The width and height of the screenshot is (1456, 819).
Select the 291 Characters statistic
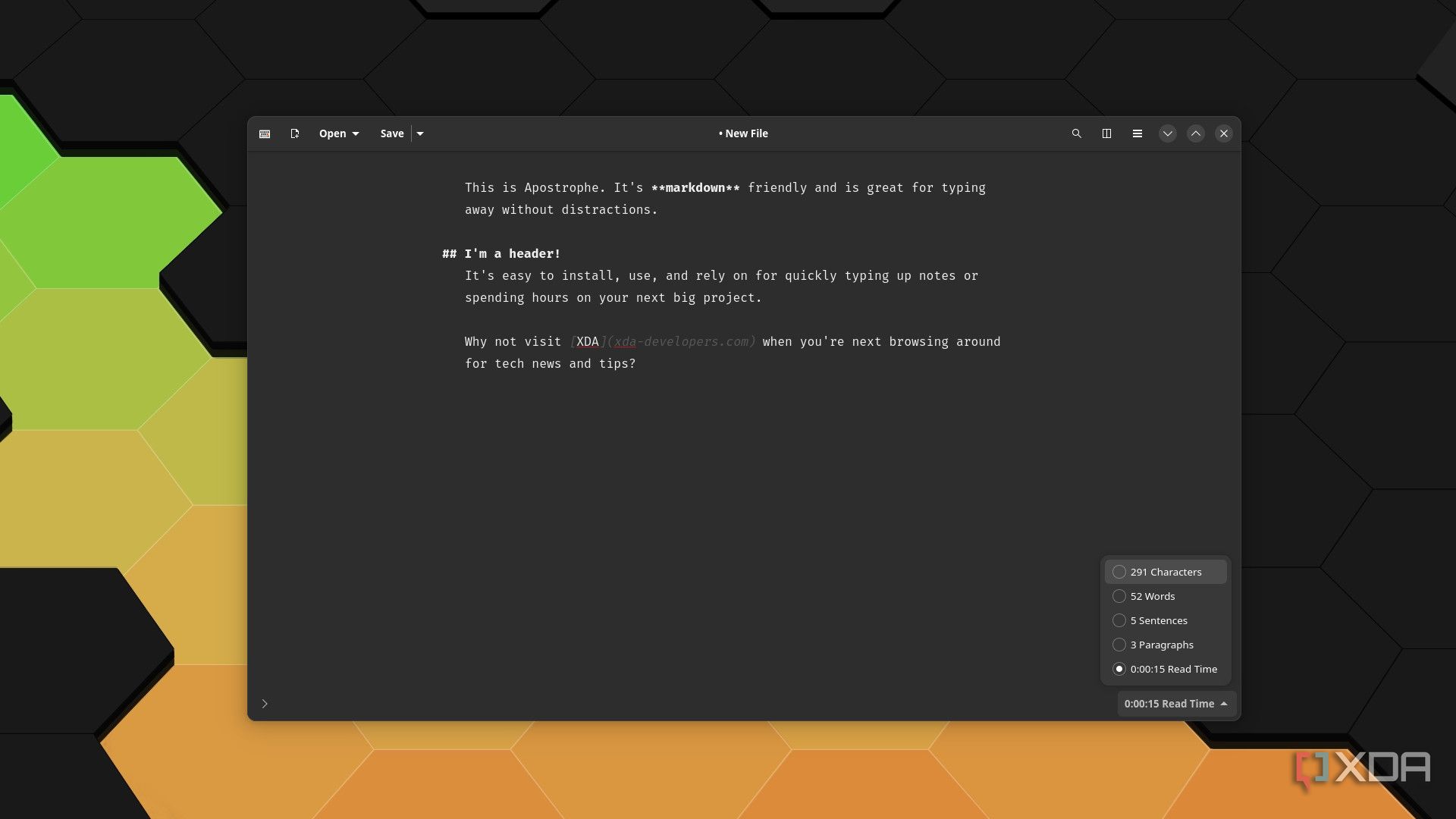[1165, 572]
